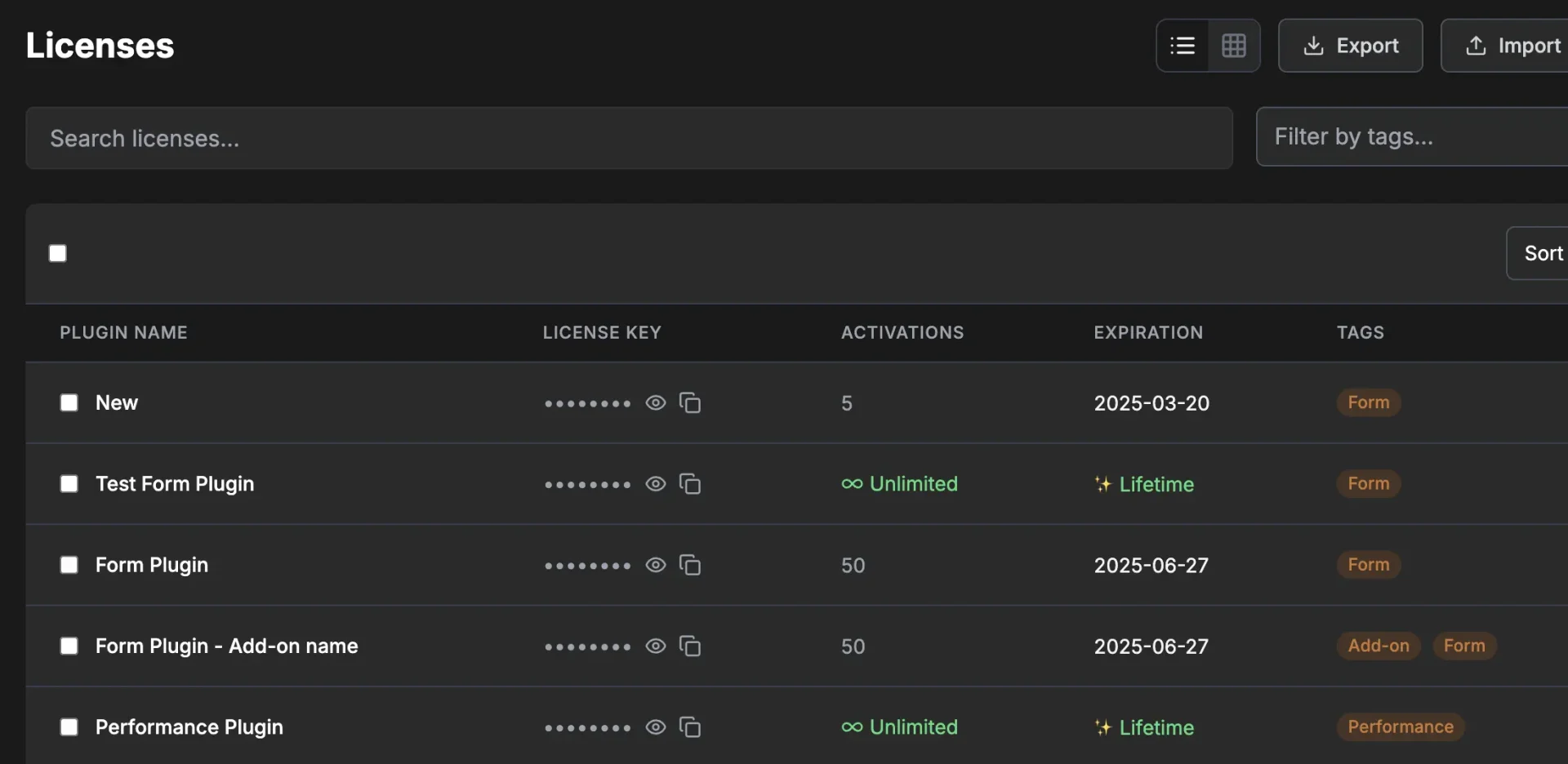
Task: Copy the Test Form Plugin license key
Action: tap(690, 484)
